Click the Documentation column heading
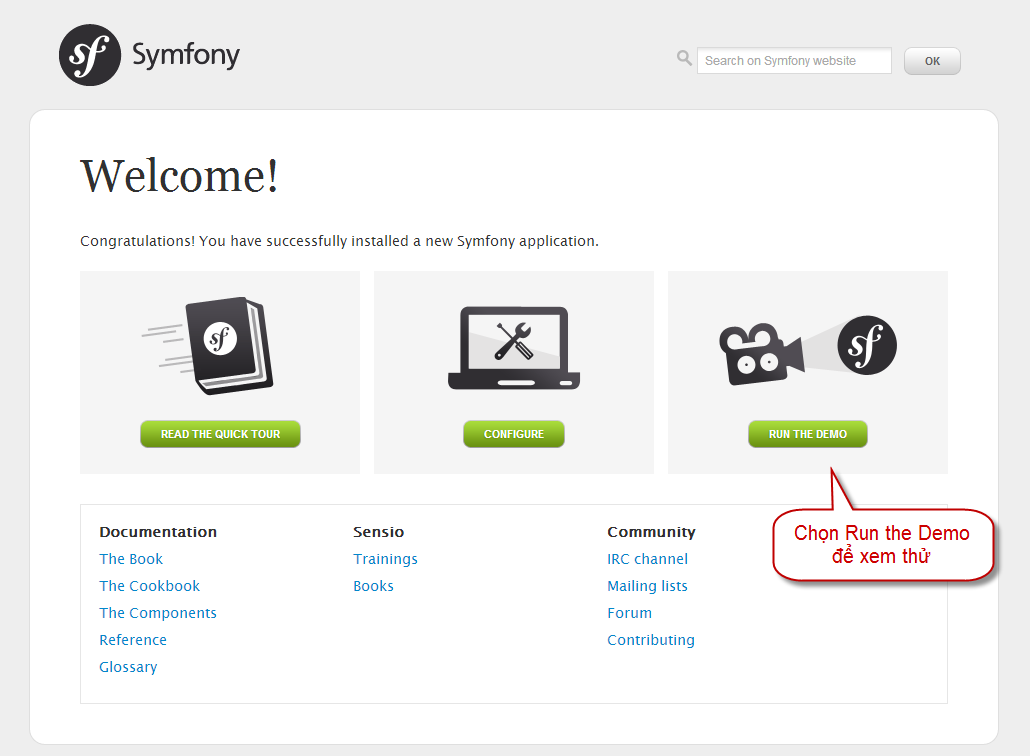The image size is (1030, 756). tap(158, 532)
